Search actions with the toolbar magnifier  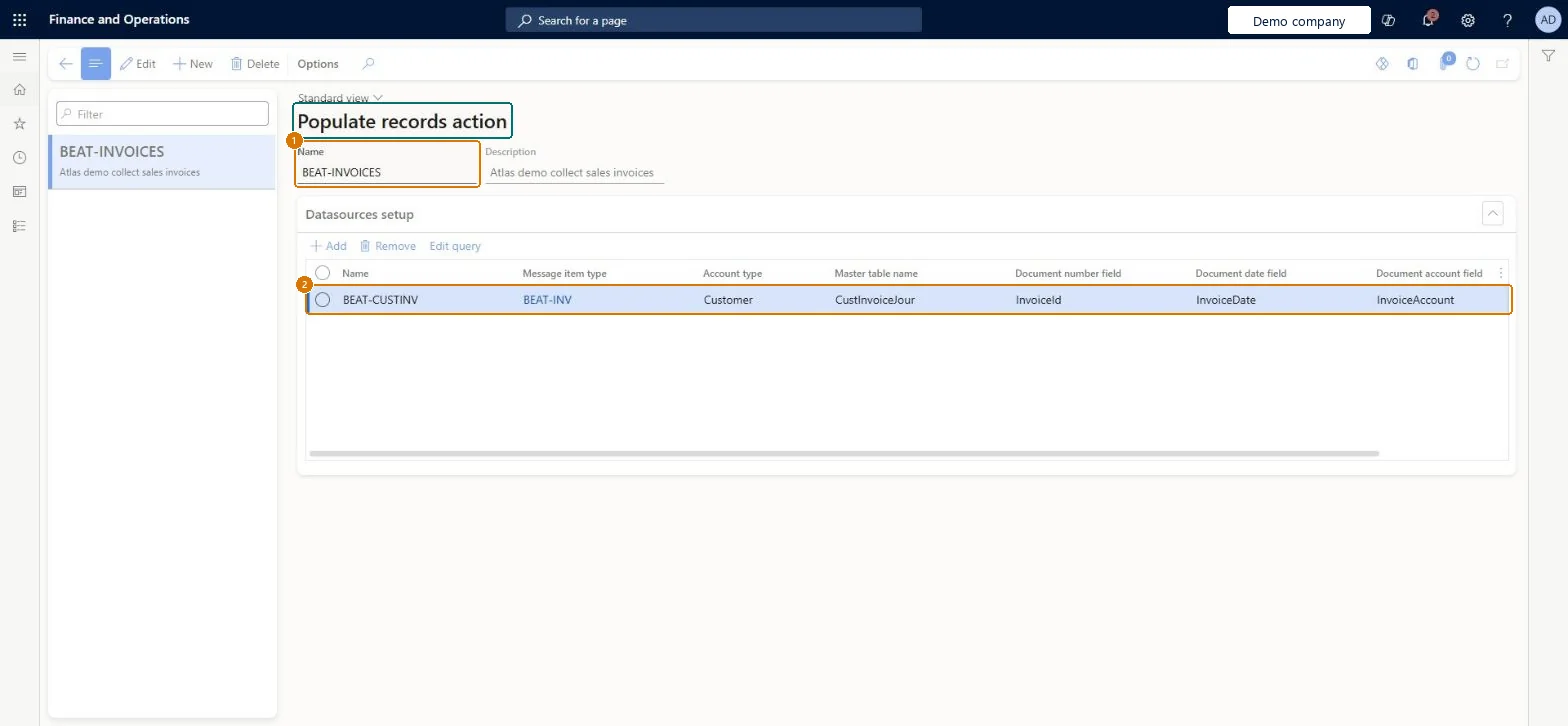tap(368, 64)
